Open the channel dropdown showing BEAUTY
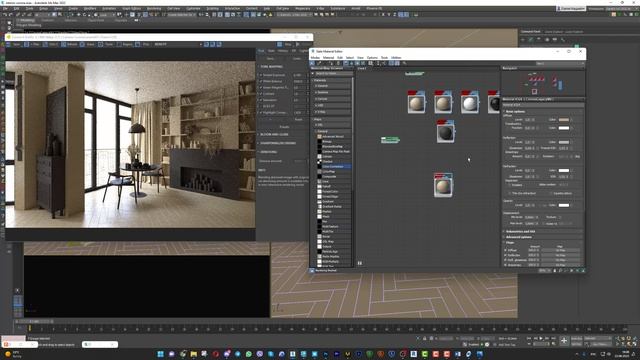Screen dimensions: 640x360 tap(179, 44)
